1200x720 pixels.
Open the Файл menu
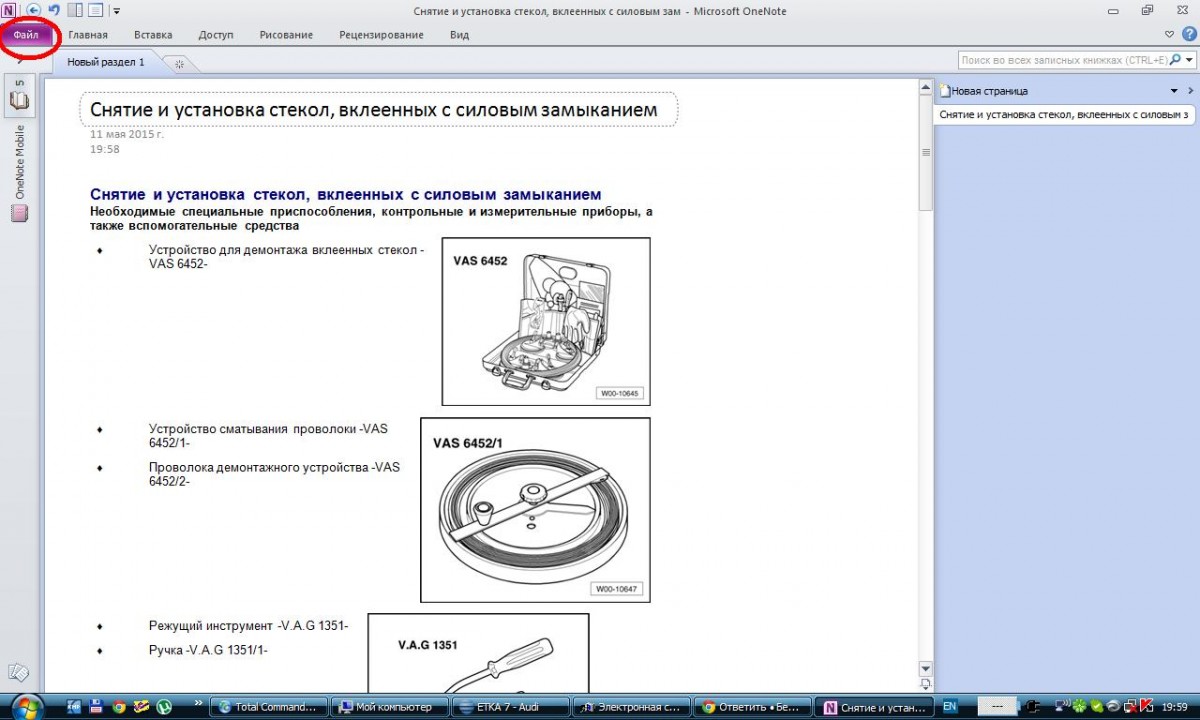pyautogui.click(x=27, y=35)
